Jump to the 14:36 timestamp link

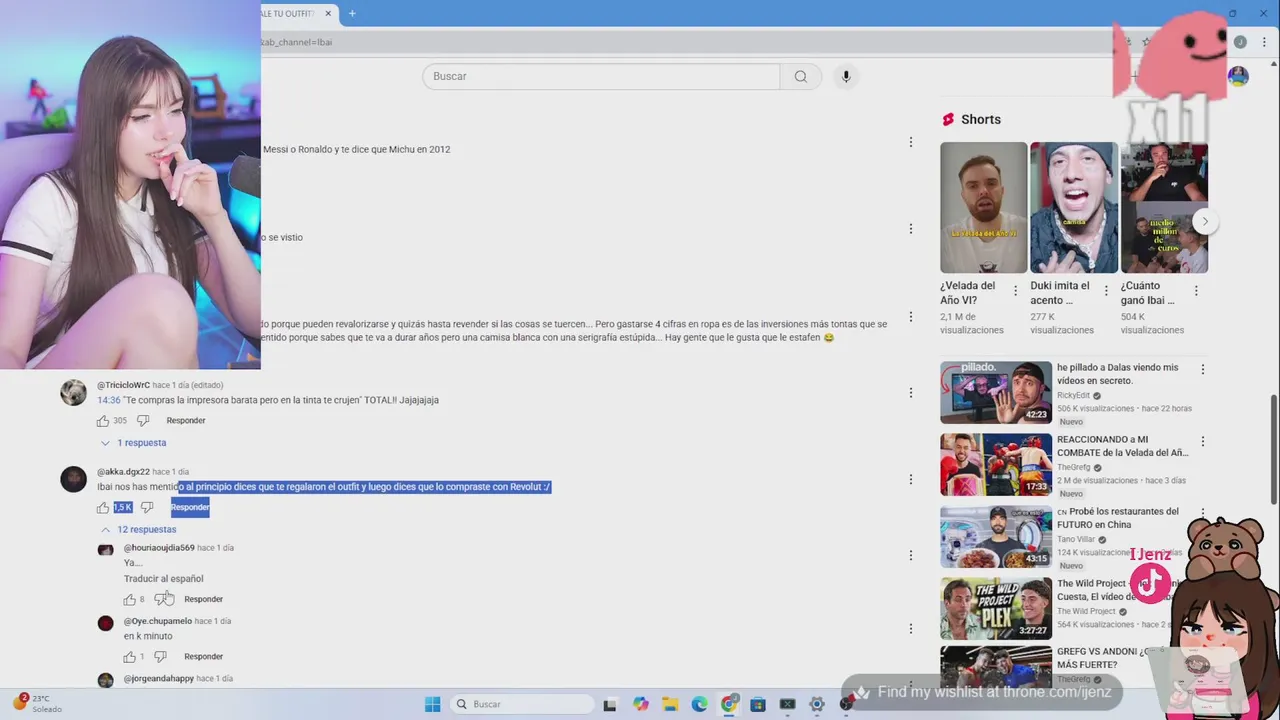coord(108,400)
